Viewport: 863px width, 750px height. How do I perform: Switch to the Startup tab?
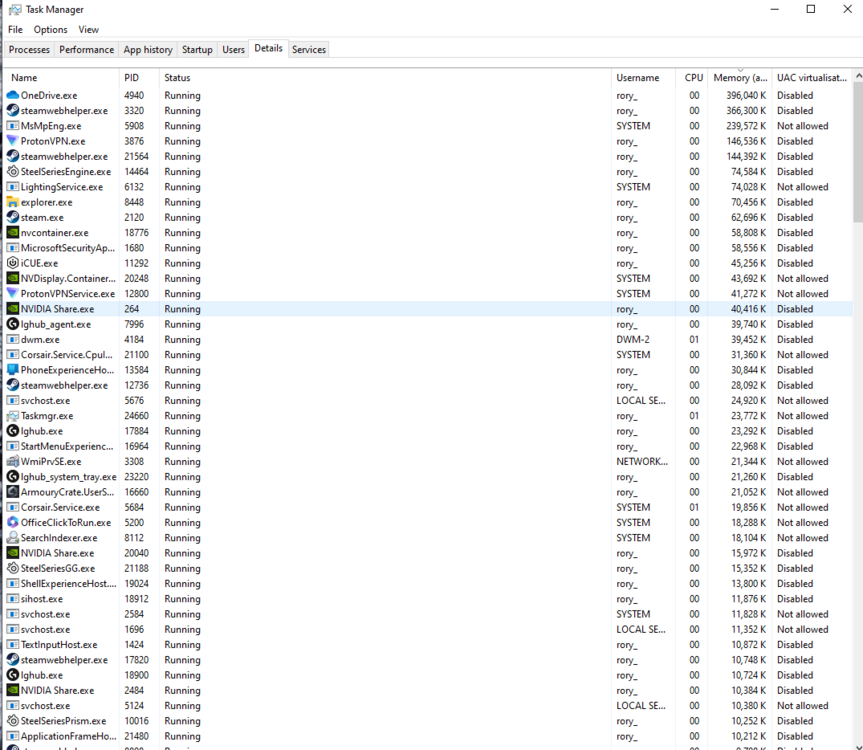click(x=197, y=50)
